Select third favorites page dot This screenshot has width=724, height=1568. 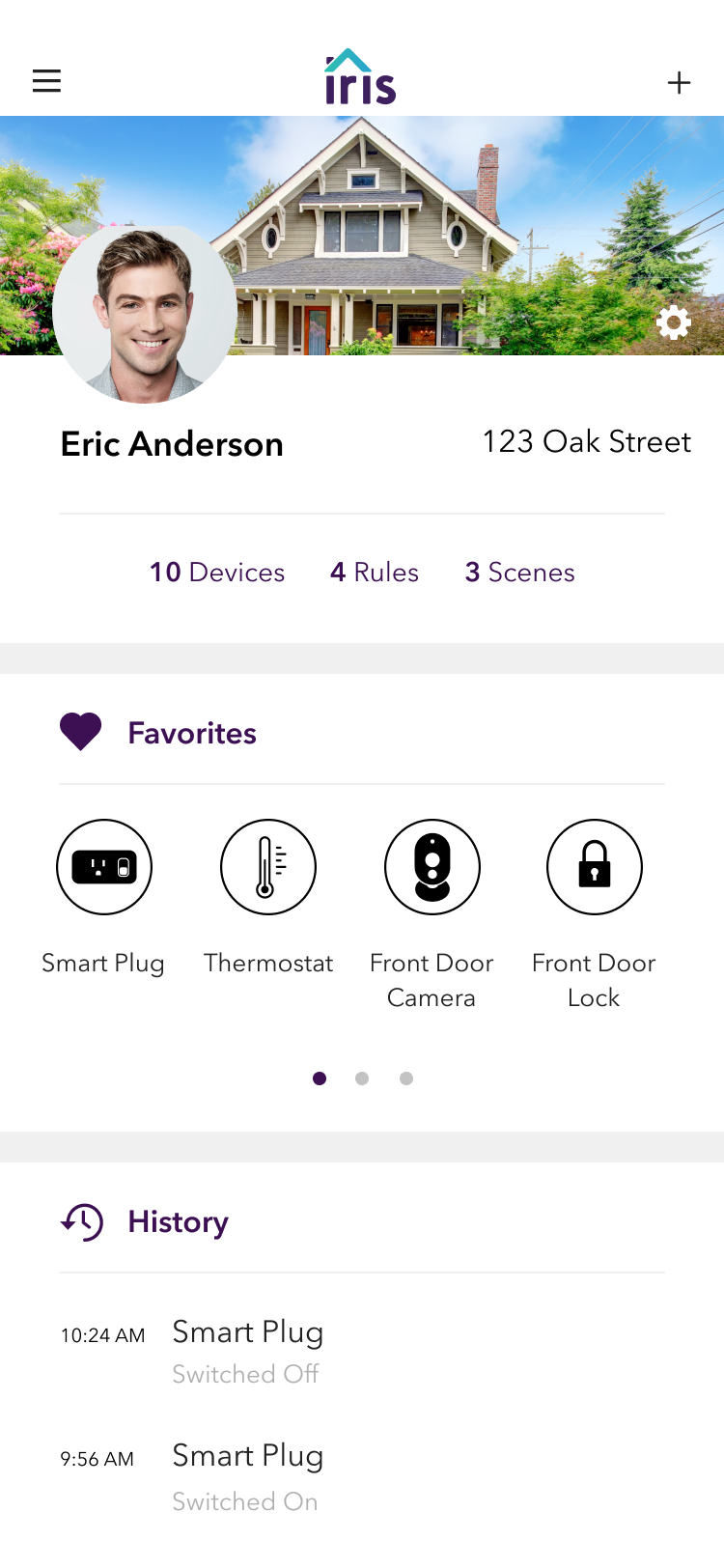point(406,1078)
